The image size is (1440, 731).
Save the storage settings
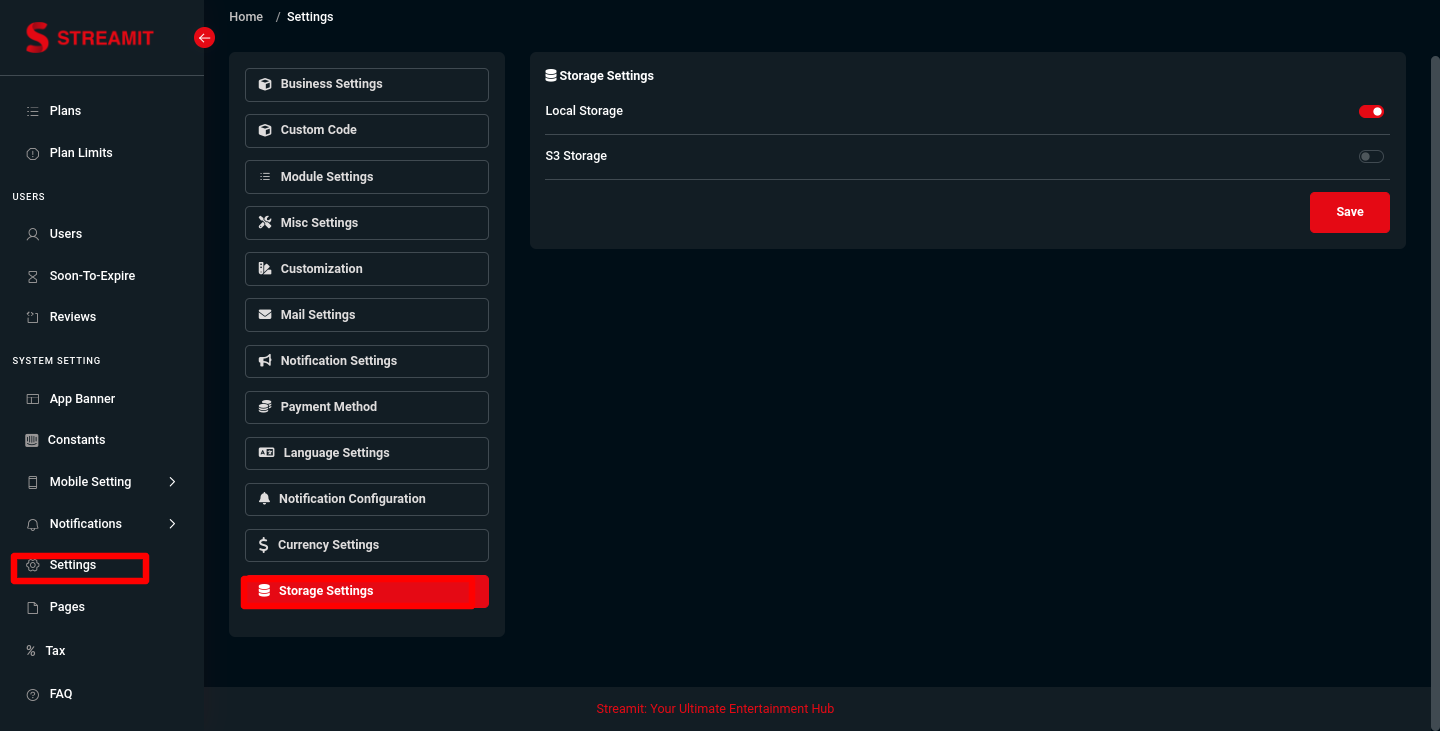[x=1350, y=212]
